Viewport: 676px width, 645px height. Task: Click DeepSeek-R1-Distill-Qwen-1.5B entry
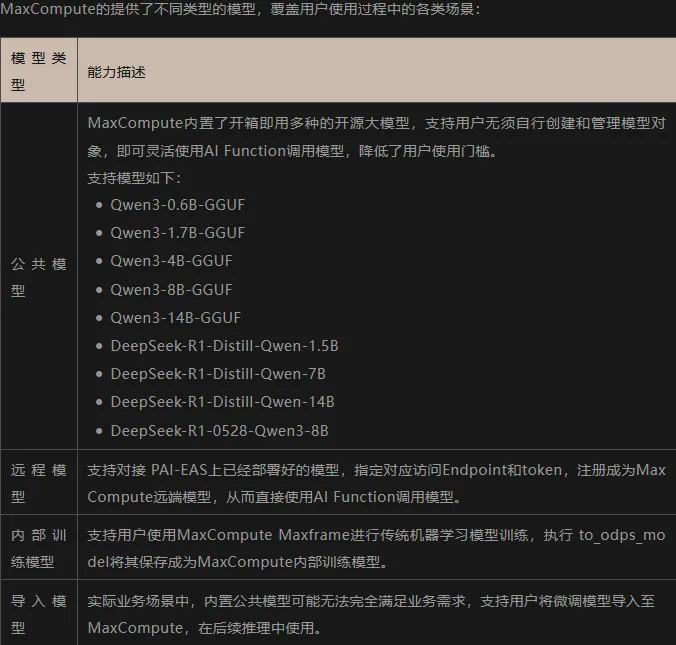224,346
